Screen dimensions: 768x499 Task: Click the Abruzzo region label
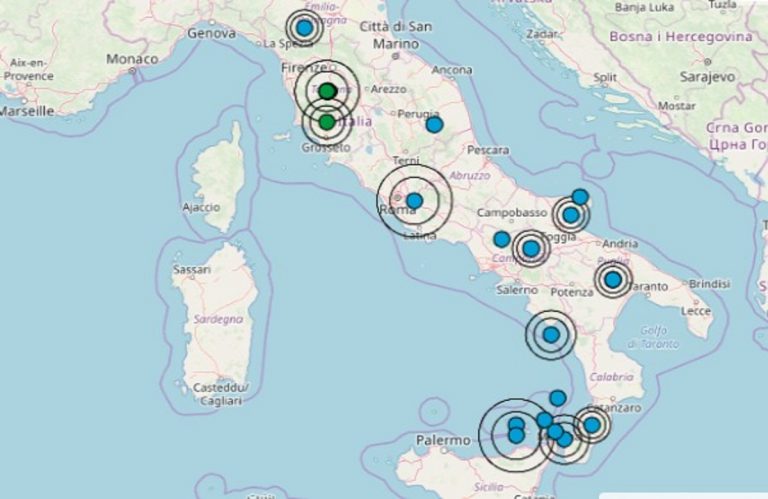tap(469, 175)
